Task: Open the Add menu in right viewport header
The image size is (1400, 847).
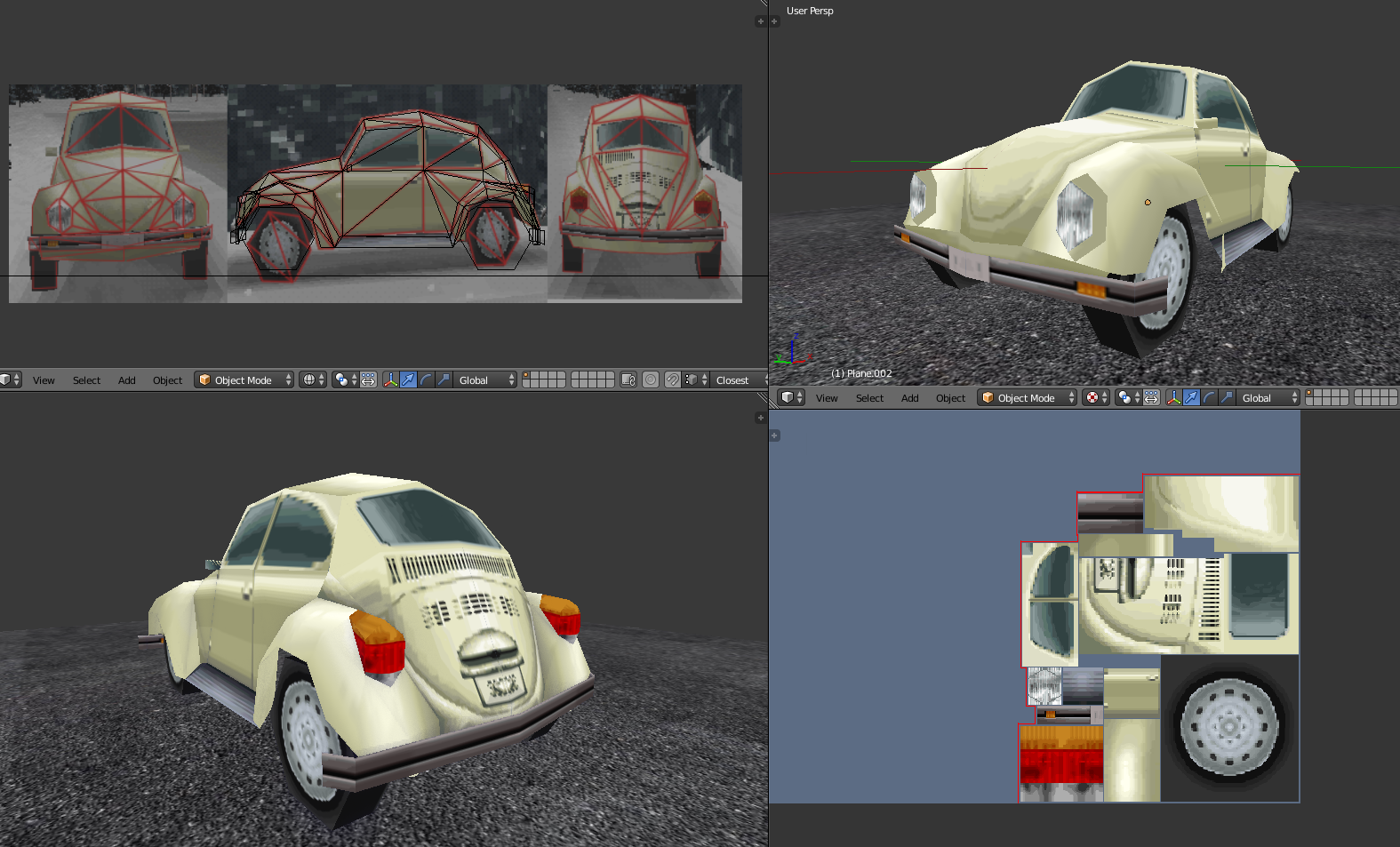Action: 909,398
